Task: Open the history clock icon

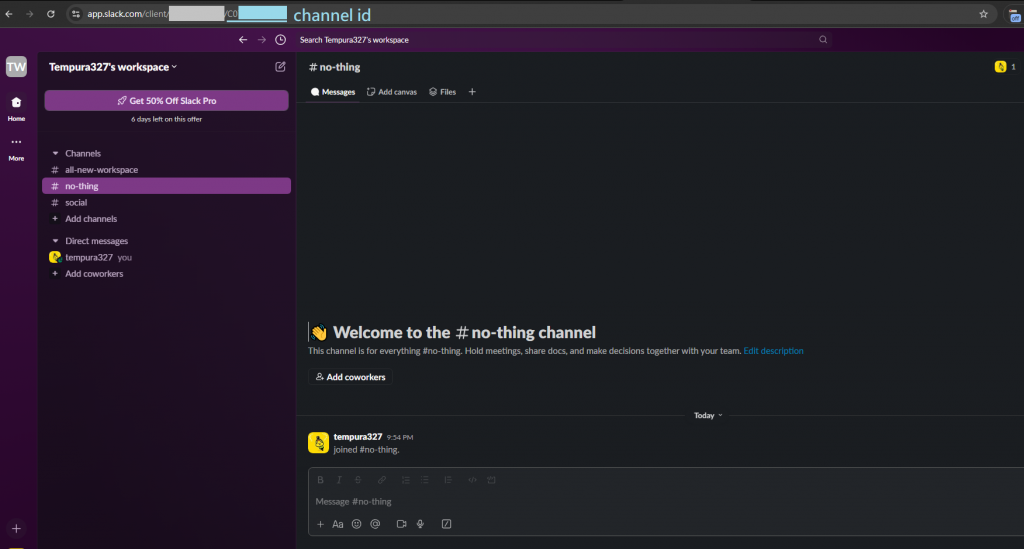Action: click(x=281, y=40)
